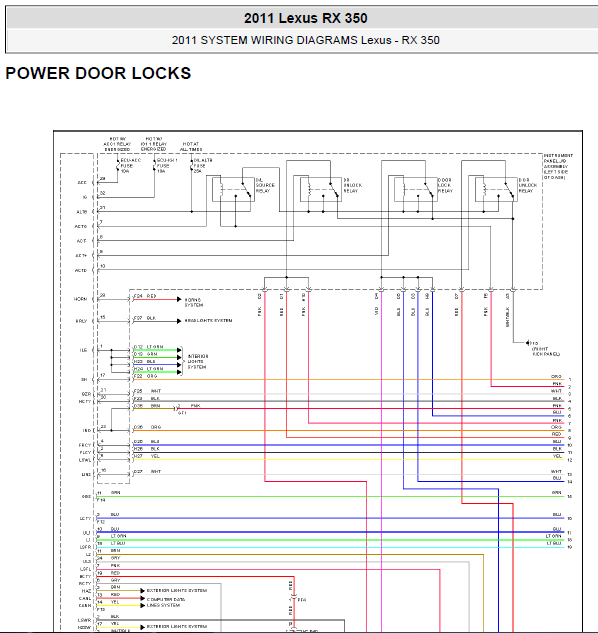Click the ACT+ terminal label
598x633 pixels.
pos(81,256)
